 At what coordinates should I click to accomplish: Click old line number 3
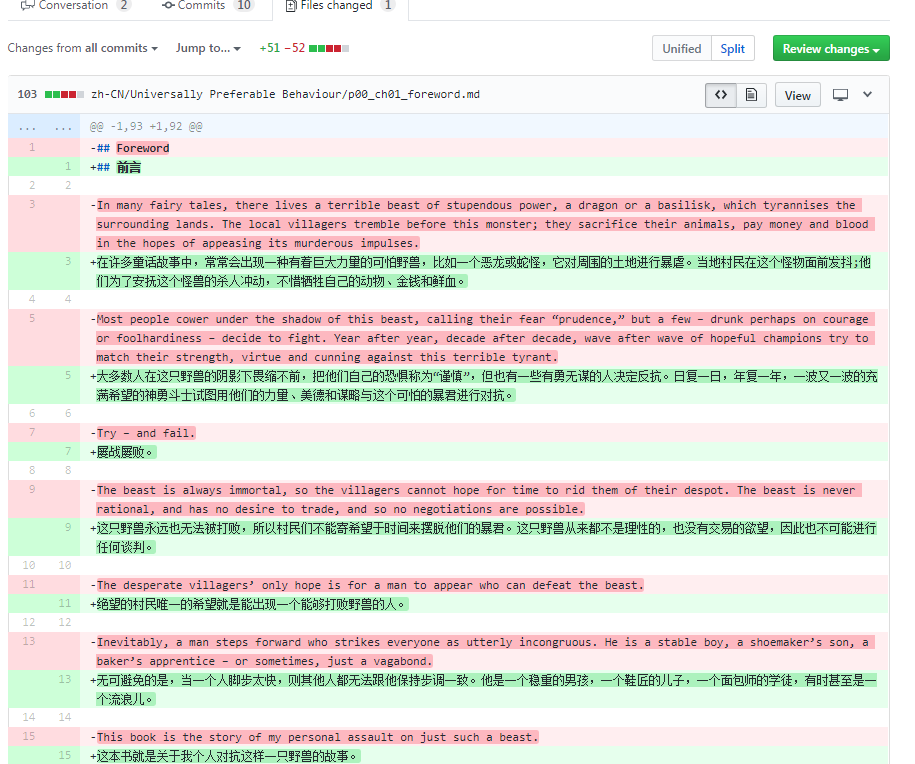pos(32,204)
